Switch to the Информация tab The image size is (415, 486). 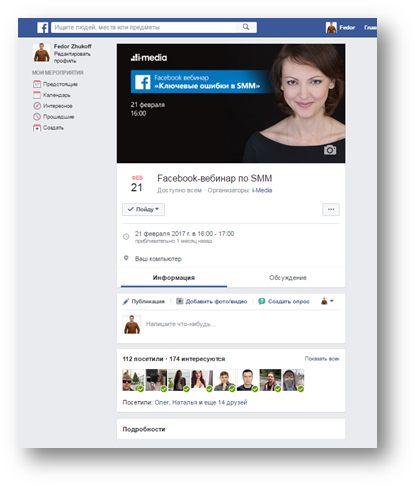[x=174, y=278]
